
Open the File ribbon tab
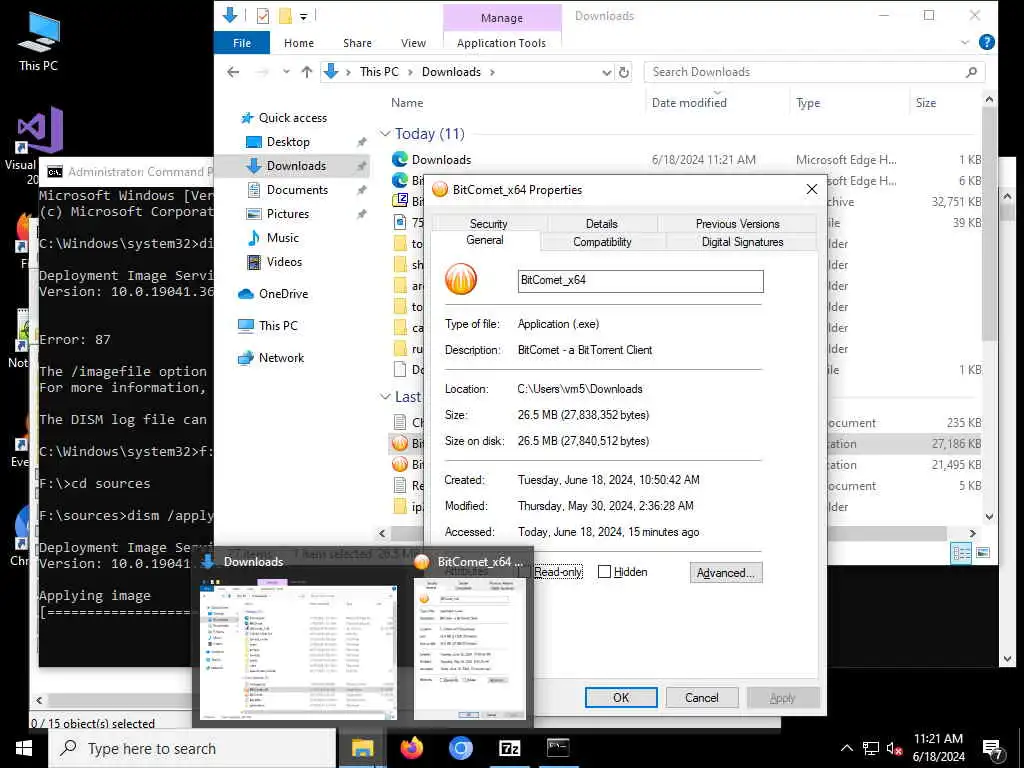242,43
